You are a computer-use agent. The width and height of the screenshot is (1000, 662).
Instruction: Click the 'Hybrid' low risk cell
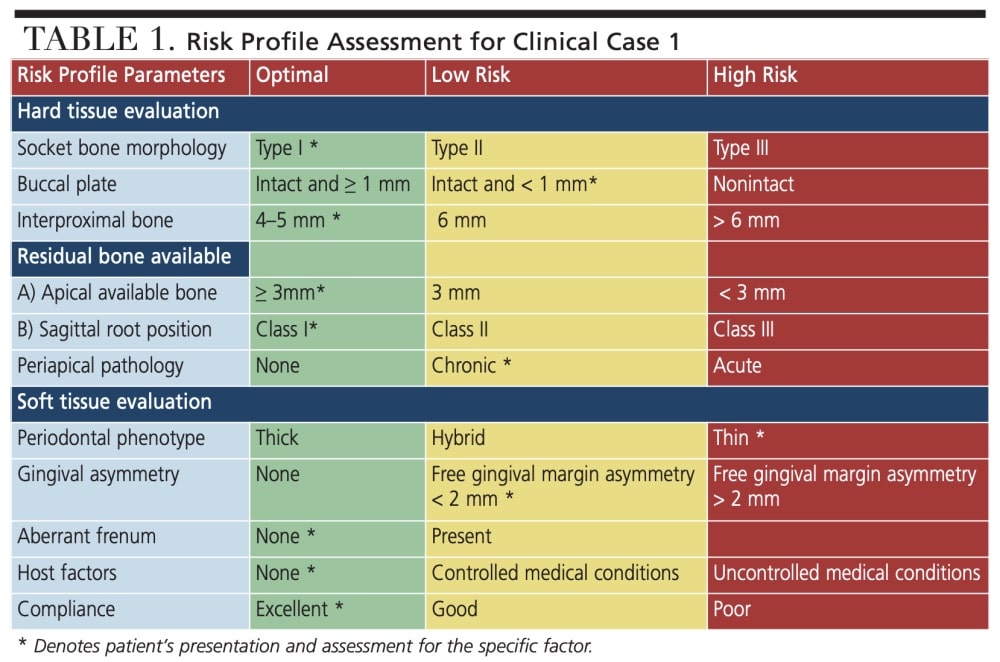click(x=459, y=438)
